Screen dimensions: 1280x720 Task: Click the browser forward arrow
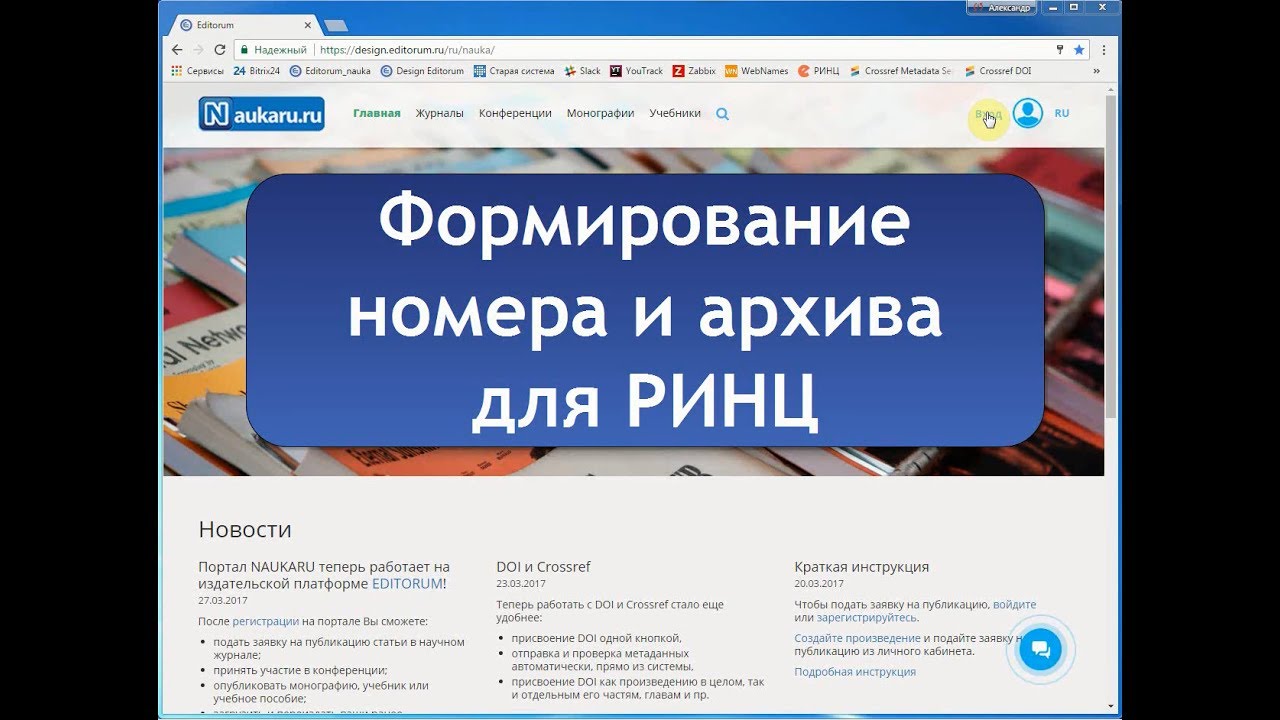click(198, 49)
